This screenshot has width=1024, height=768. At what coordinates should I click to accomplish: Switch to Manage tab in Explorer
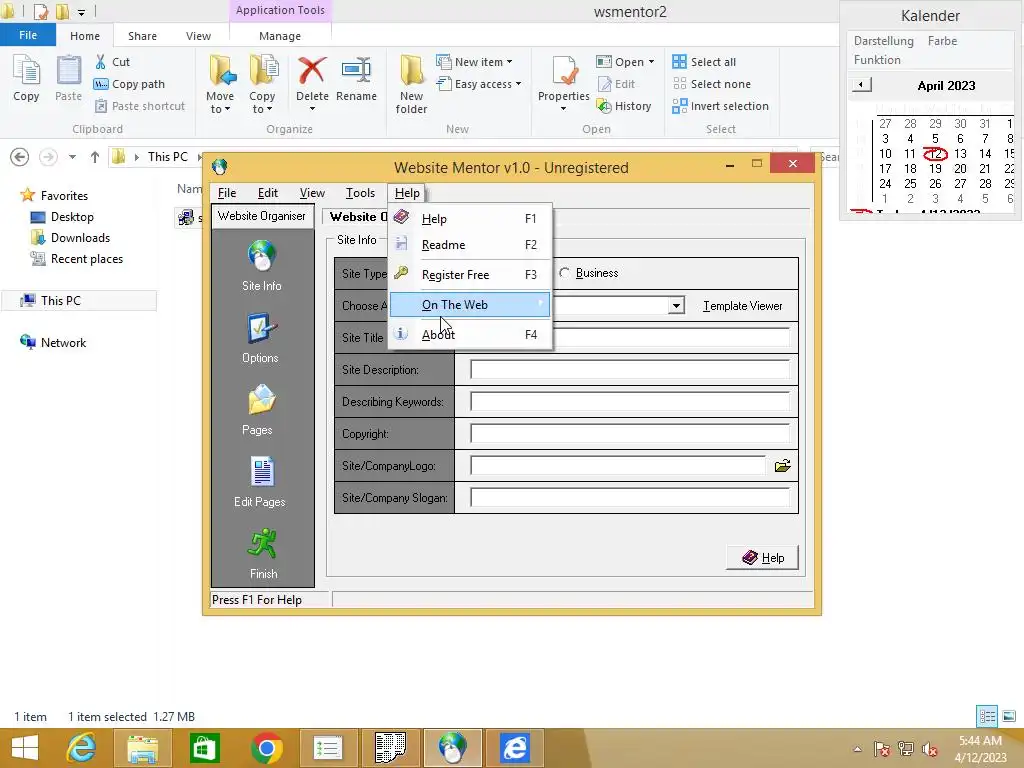(280, 36)
